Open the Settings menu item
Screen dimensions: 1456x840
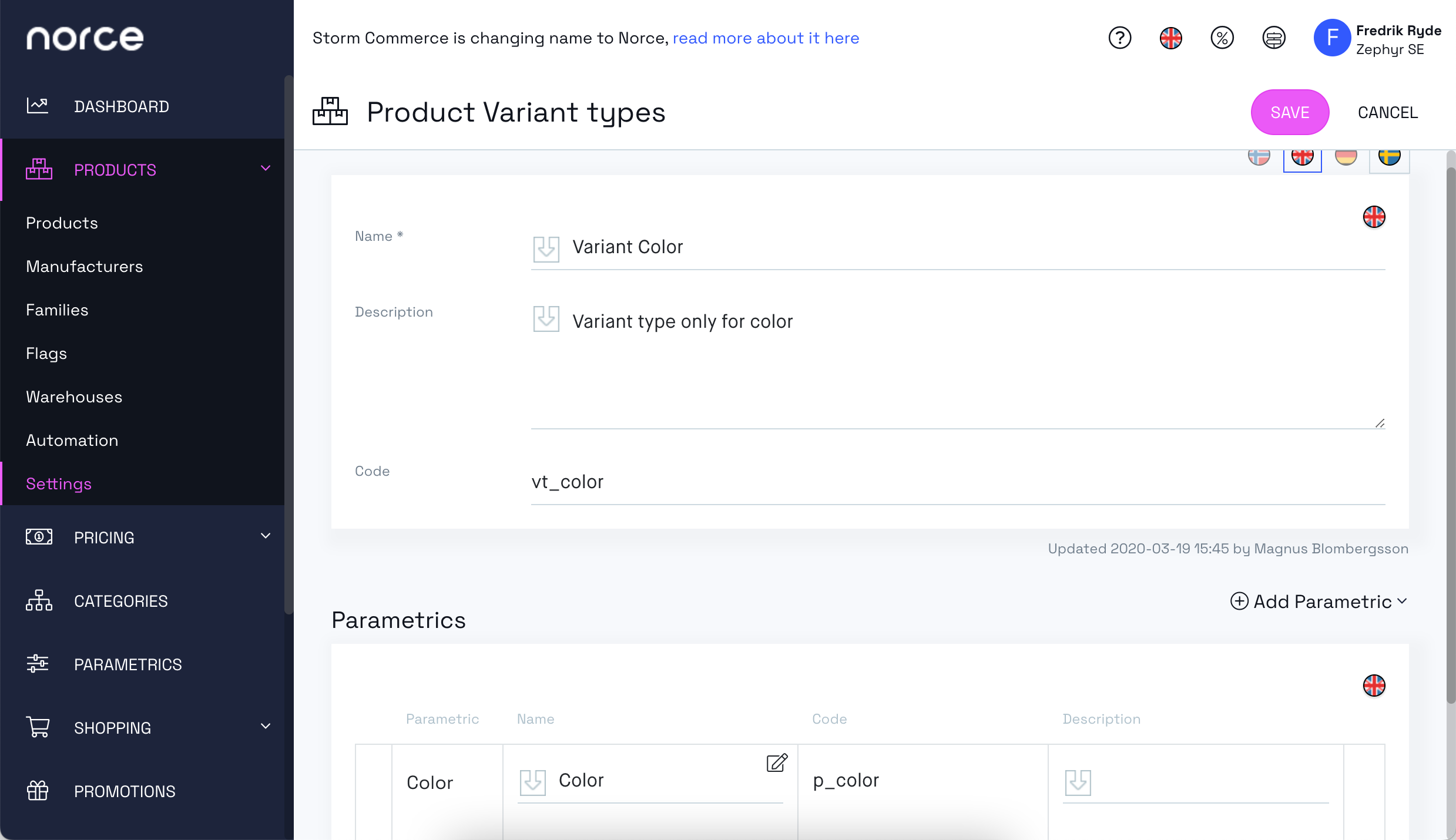coord(58,483)
